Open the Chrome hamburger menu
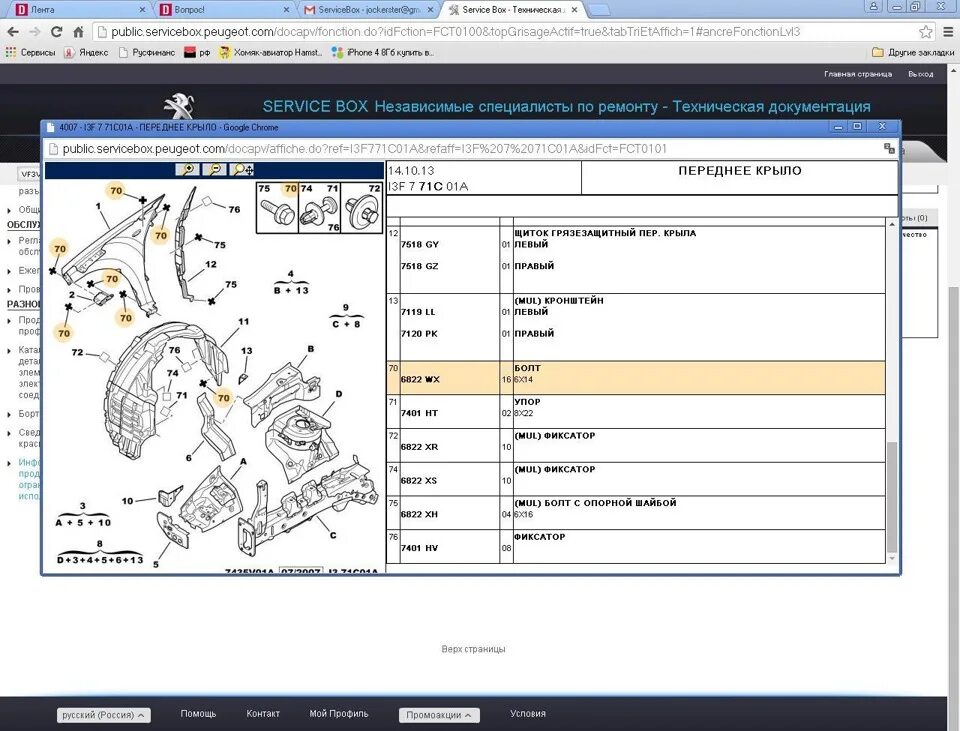Screen dimensions: 960x731 point(950,32)
